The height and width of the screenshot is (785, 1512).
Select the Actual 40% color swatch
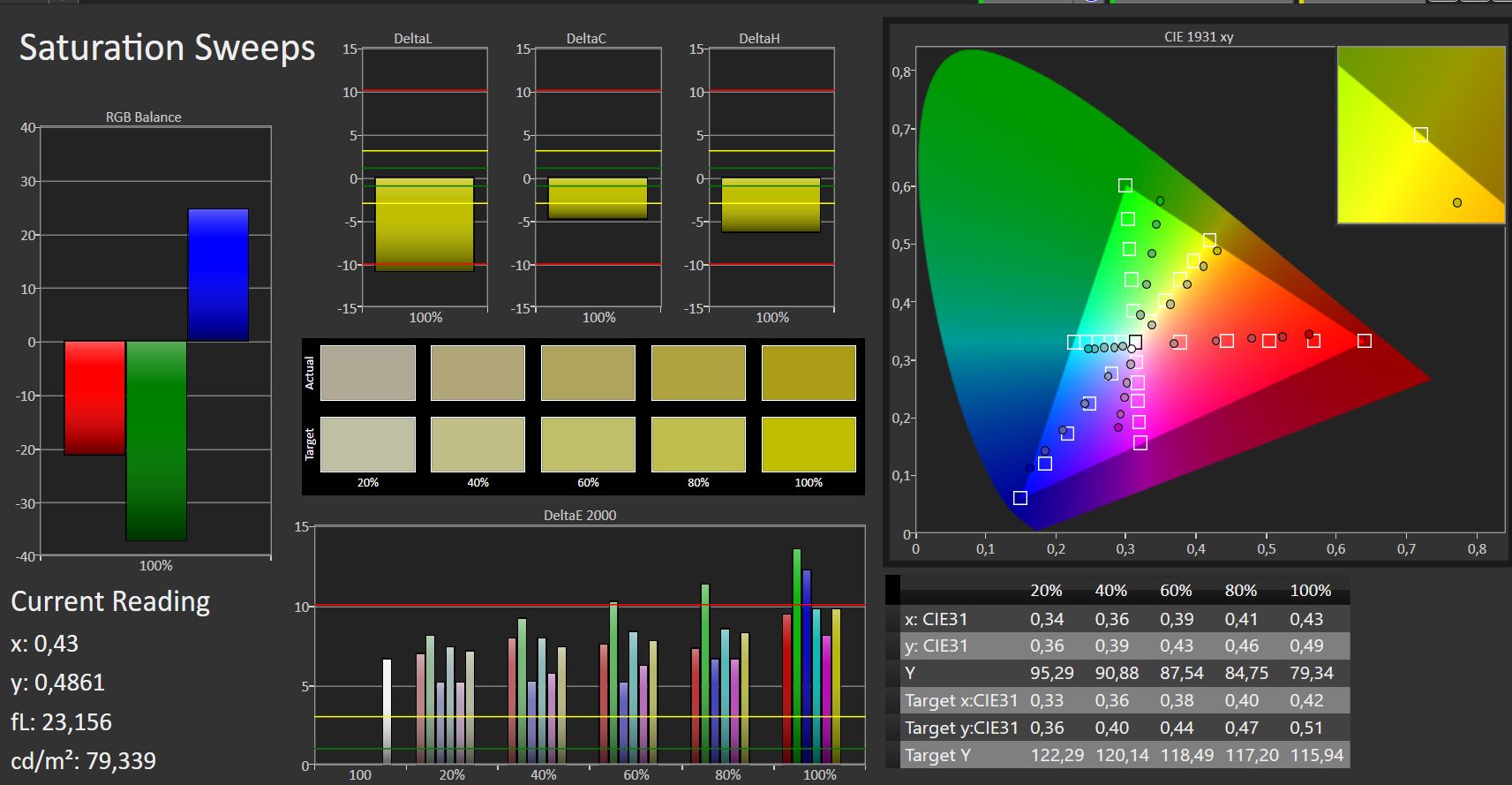478,373
